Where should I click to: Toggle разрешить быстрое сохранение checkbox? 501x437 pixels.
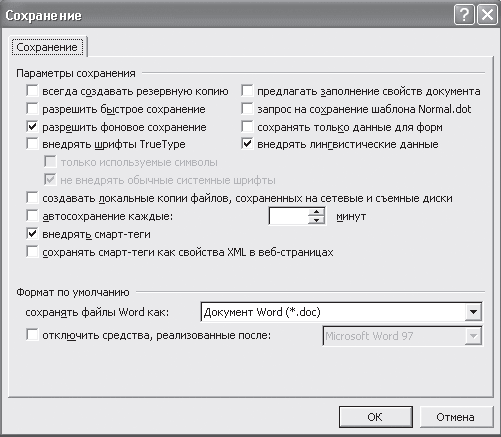point(32,108)
